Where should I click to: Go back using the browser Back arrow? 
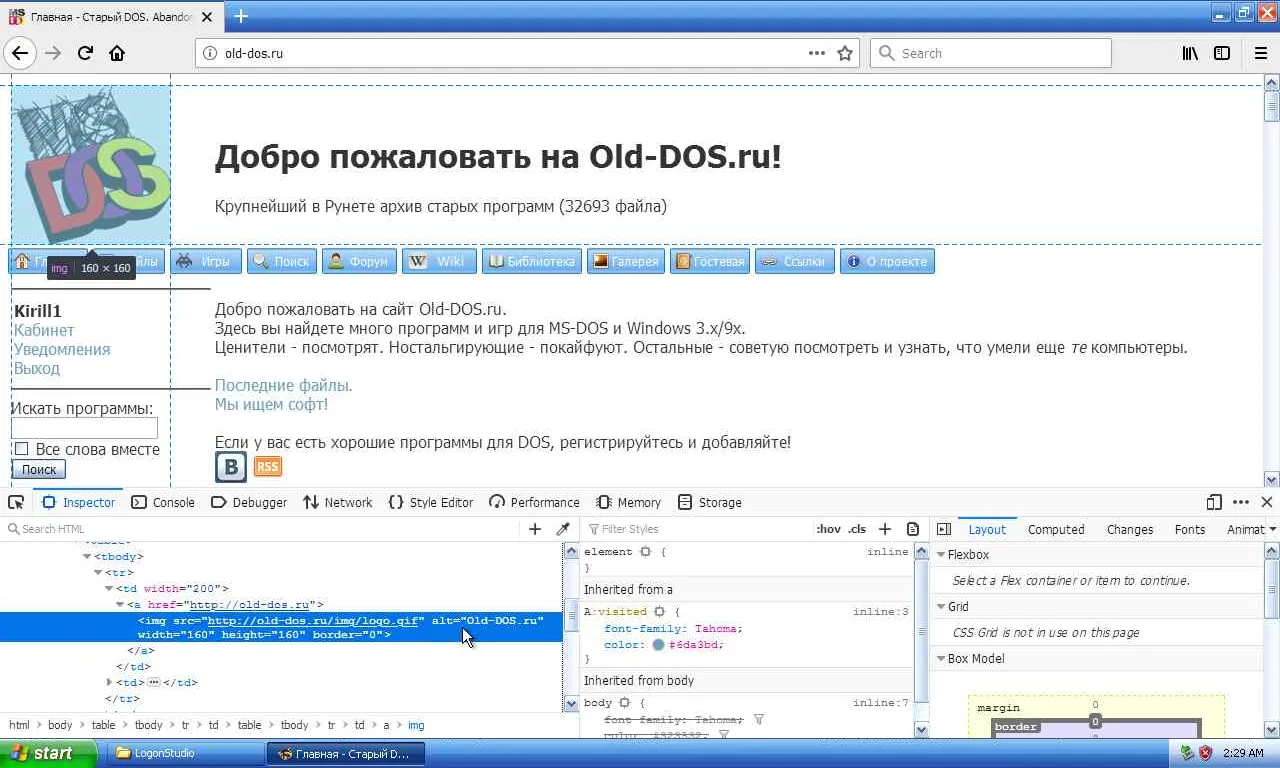(x=20, y=53)
